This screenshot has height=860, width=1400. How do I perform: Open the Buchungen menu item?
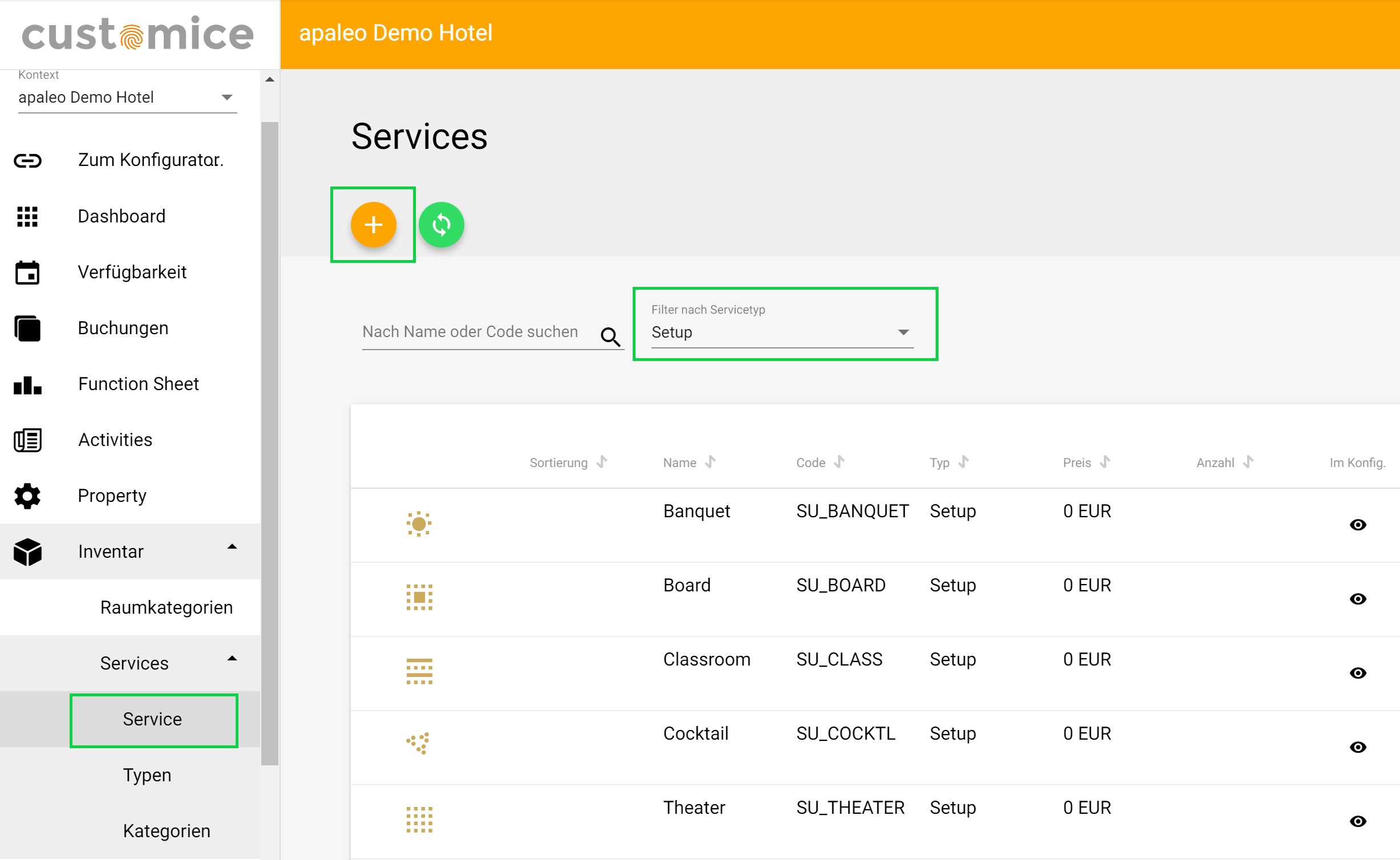coord(130,328)
